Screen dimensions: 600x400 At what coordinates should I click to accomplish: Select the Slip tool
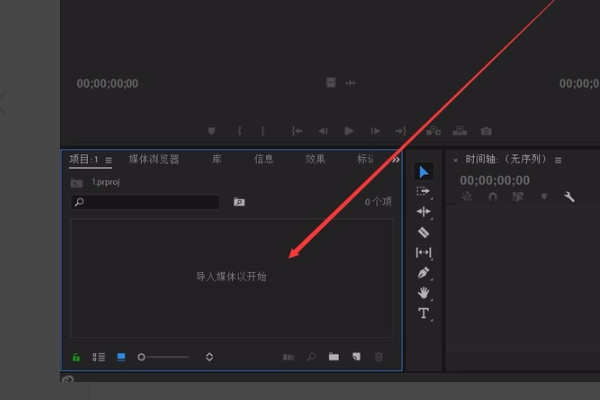(423, 252)
